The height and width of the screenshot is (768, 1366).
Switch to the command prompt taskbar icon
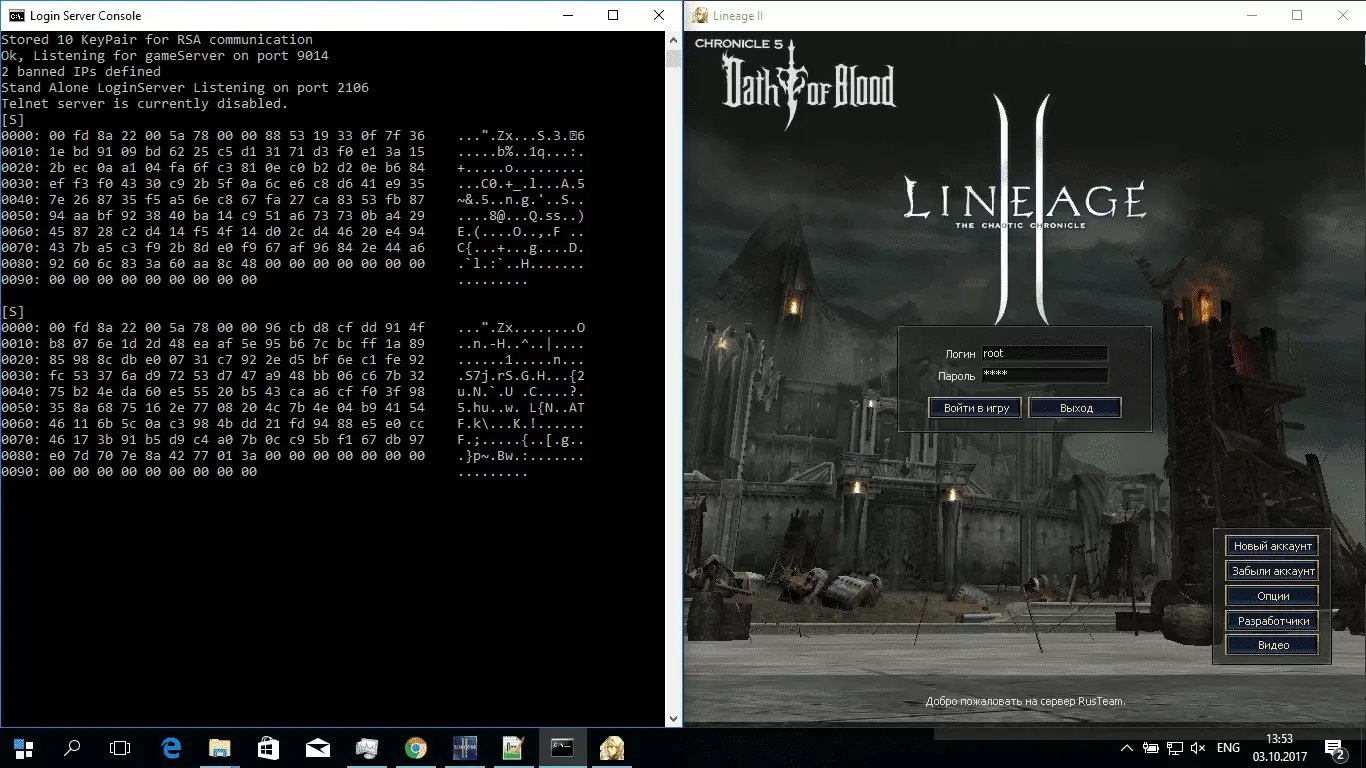[x=563, y=747]
